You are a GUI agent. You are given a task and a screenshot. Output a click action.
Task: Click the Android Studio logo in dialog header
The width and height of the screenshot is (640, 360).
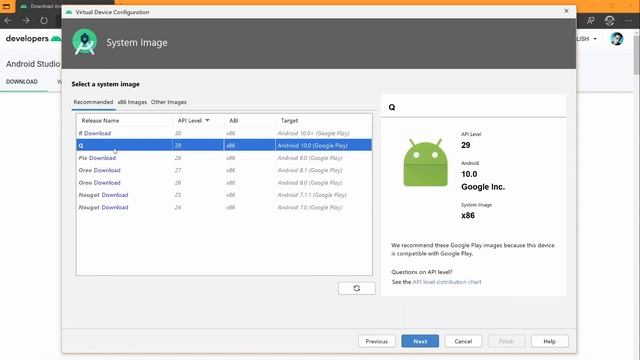pyautogui.click(x=84, y=42)
